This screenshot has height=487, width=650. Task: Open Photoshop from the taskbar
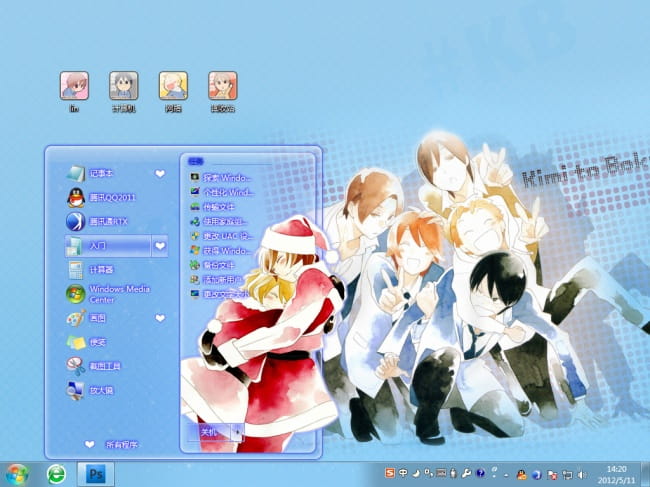point(98,472)
